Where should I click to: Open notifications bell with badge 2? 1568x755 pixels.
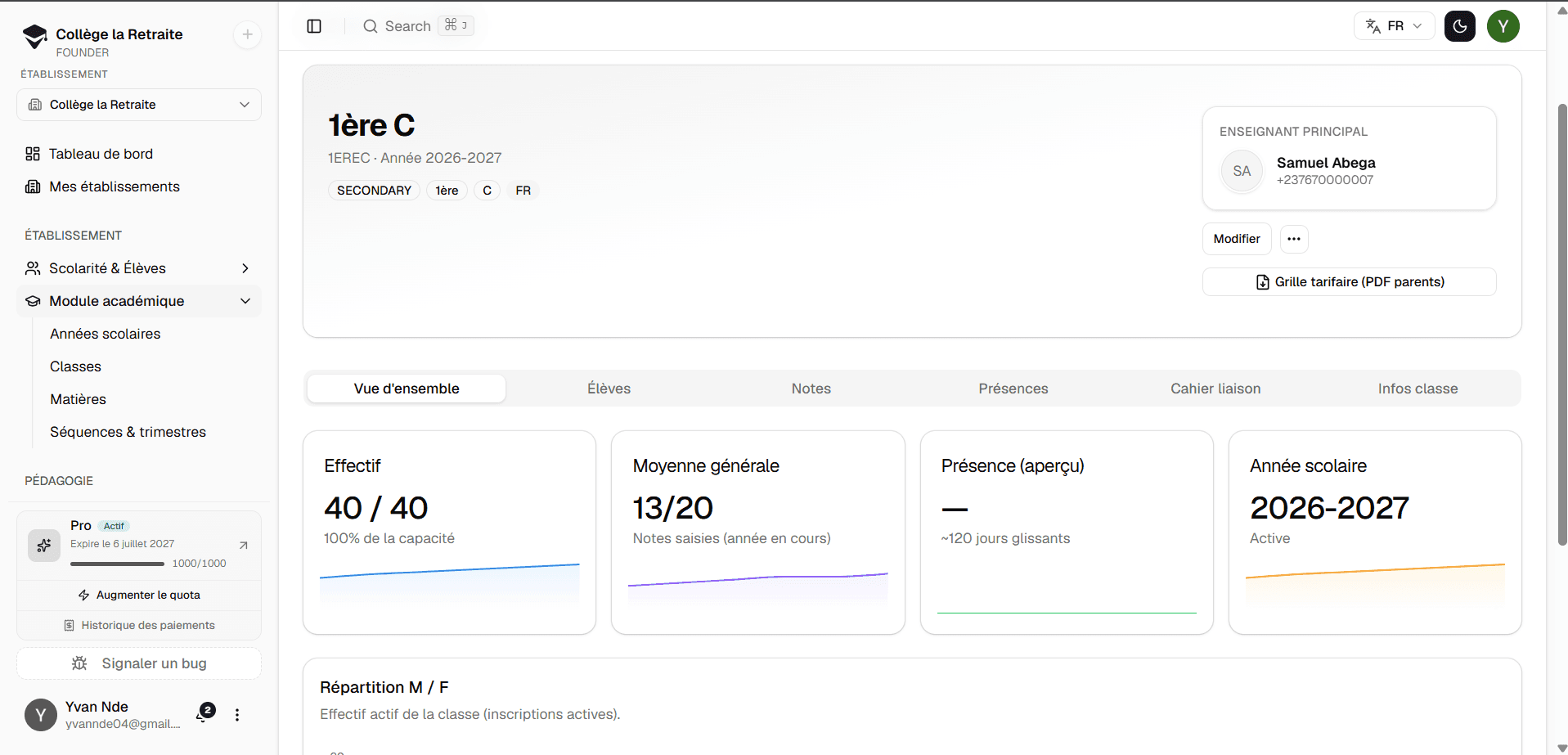(204, 713)
